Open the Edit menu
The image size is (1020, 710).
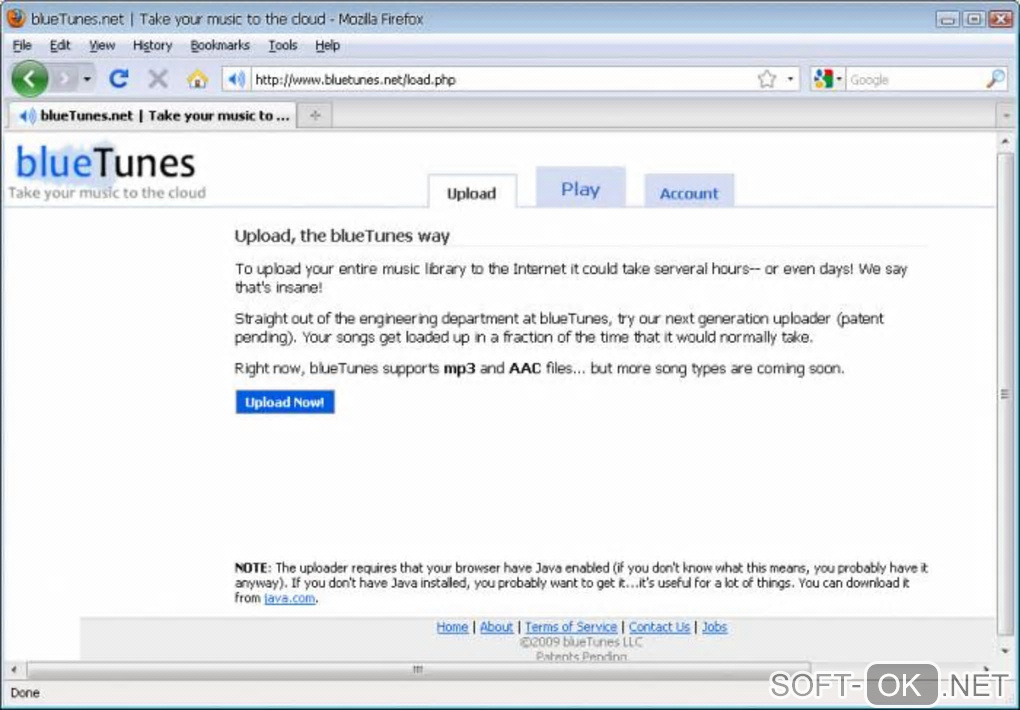(60, 46)
